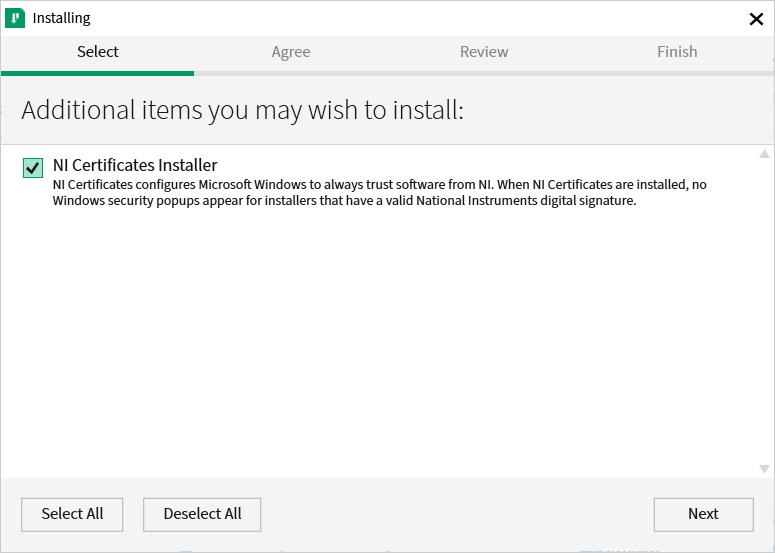Click the scroll down arrow in the list

coord(764,468)
